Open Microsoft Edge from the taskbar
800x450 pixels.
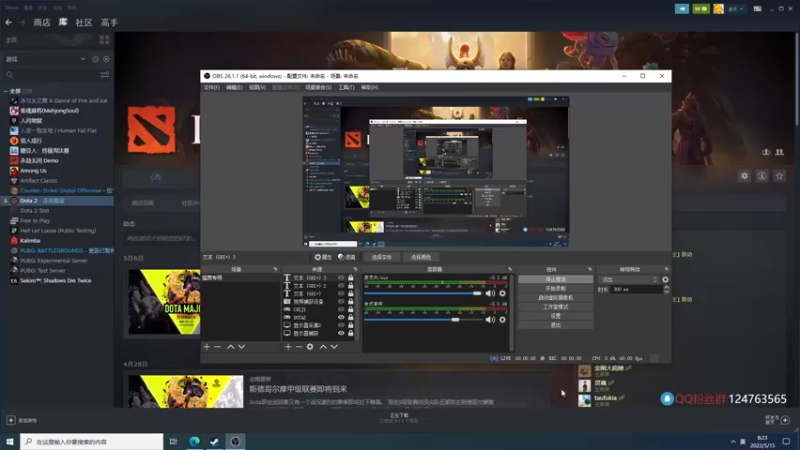pos(194,441)
